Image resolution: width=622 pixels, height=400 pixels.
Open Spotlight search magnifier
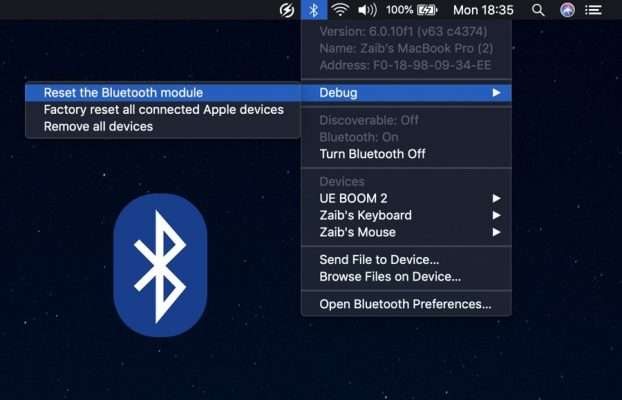pyautogui.click(x=538, y=10)
